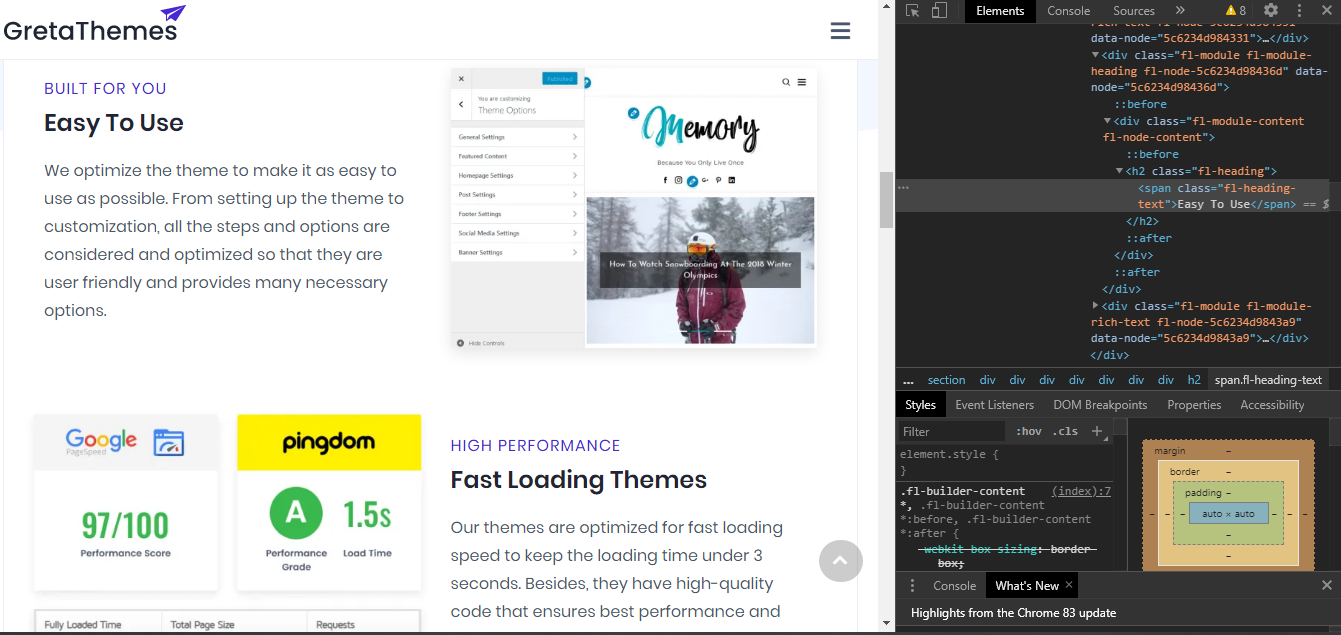Collapse the fl-module-heading div node
Image resolution: width=1341 pixels, height=635 pixels.
click(1095, 55)
